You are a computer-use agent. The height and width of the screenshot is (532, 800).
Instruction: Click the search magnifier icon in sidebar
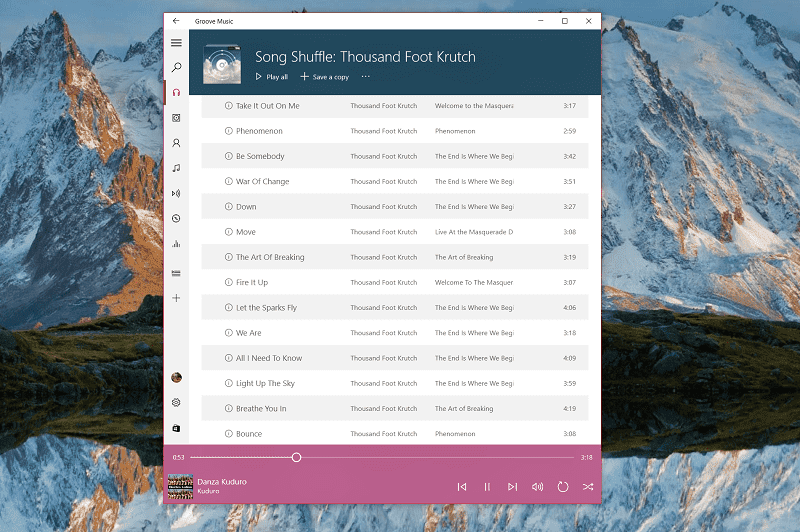pos(176,68)
